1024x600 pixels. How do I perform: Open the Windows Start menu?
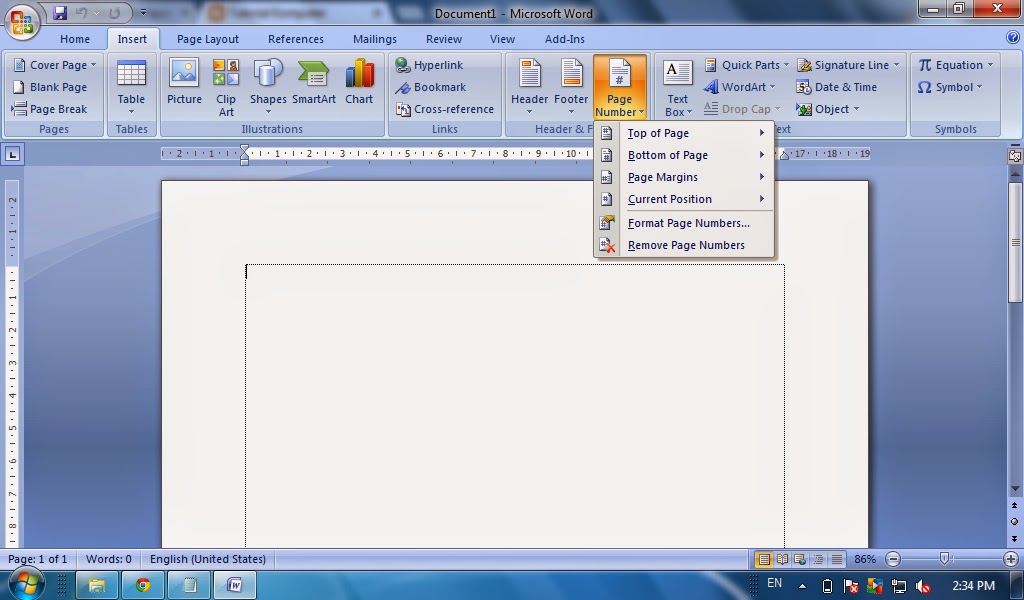point(25,584)
